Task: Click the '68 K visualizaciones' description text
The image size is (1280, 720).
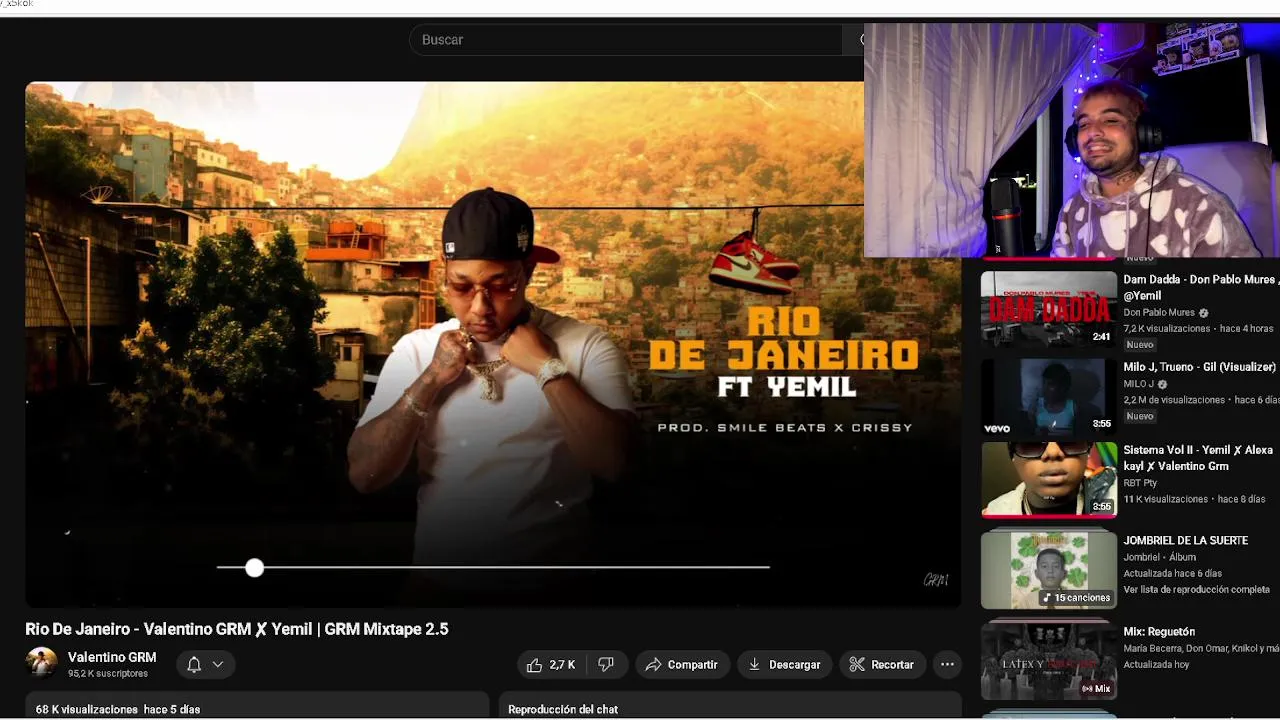Action: point(87,709)
